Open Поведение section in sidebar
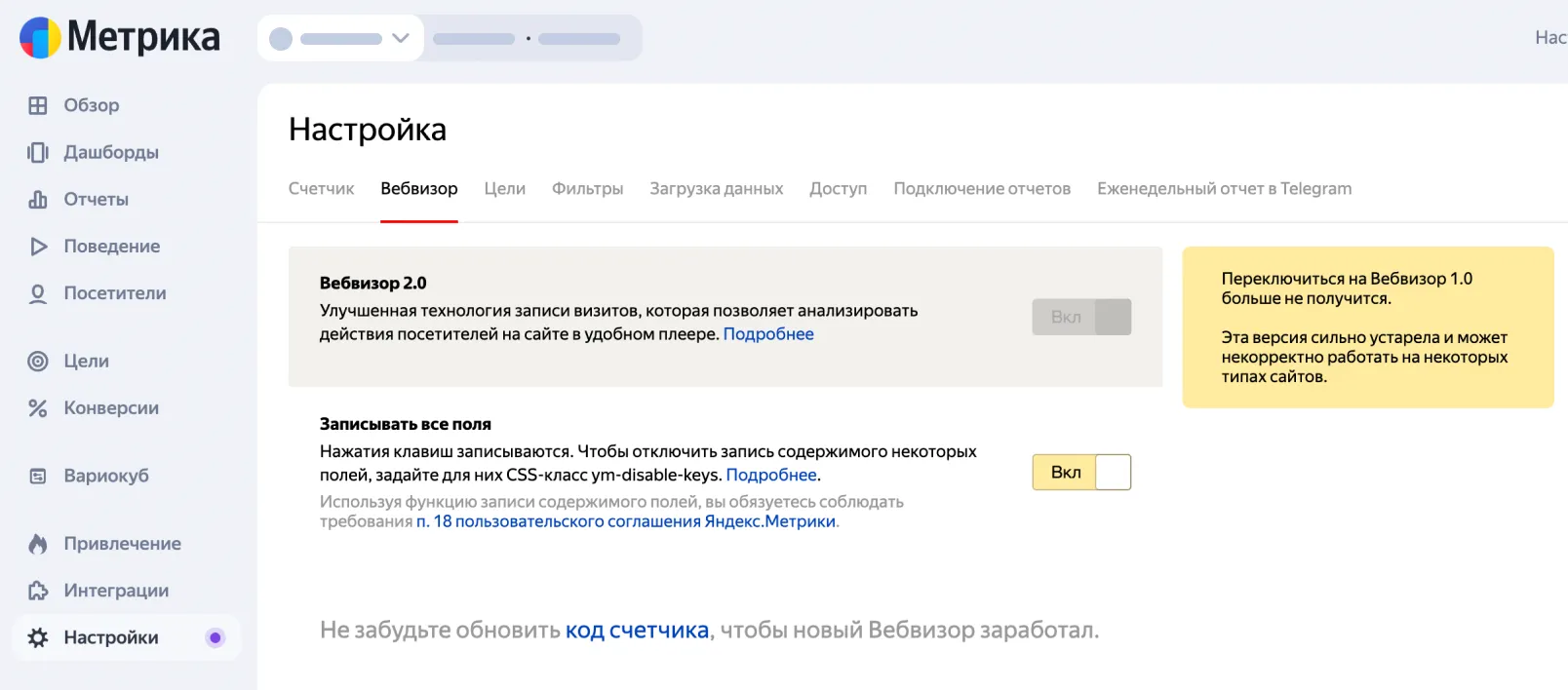Image resolution: width=1568 pixels, height=690 pixels. click(x=112, y=247)
